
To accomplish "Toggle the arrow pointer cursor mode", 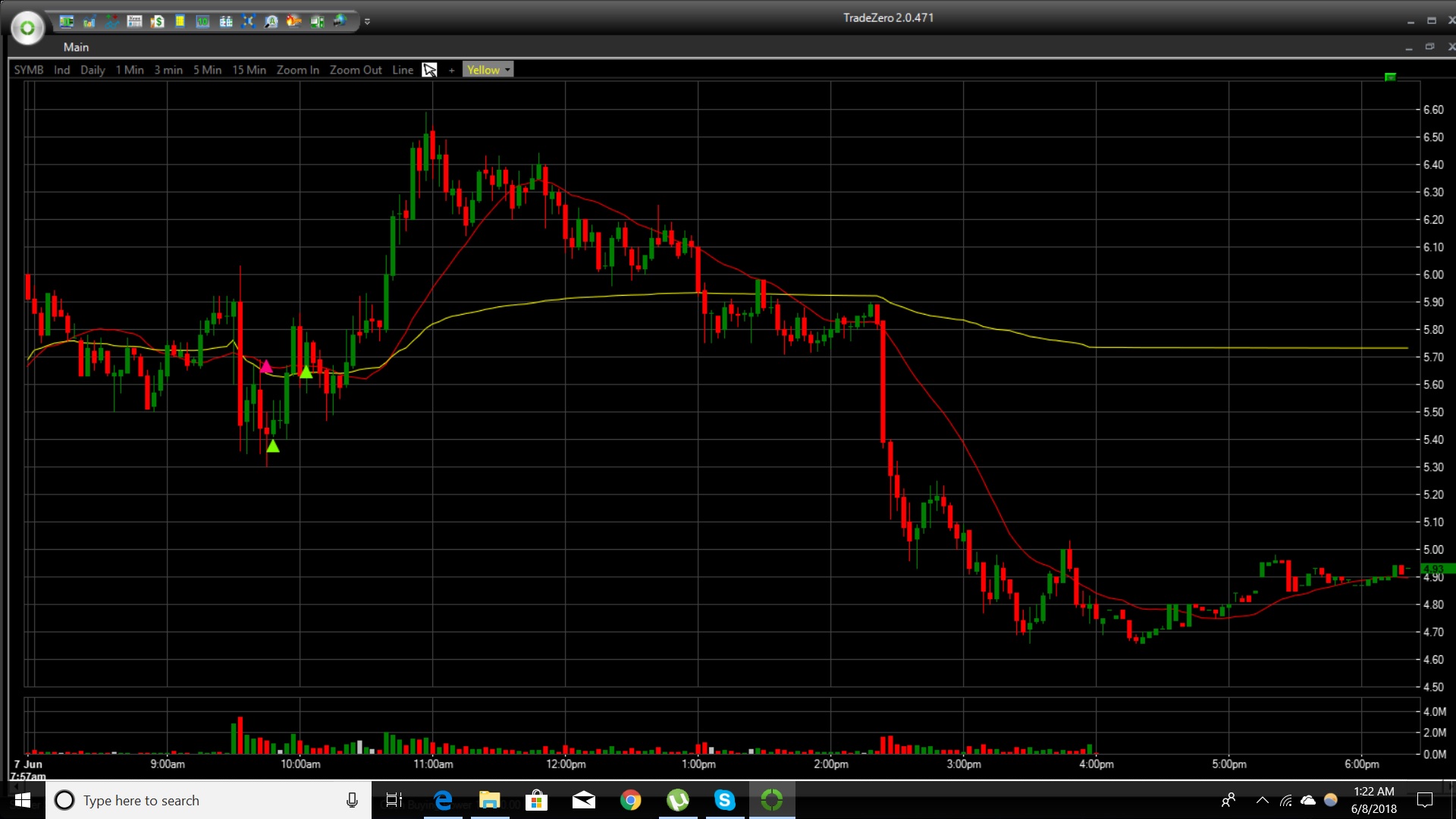I will click(x=429, y=70).
